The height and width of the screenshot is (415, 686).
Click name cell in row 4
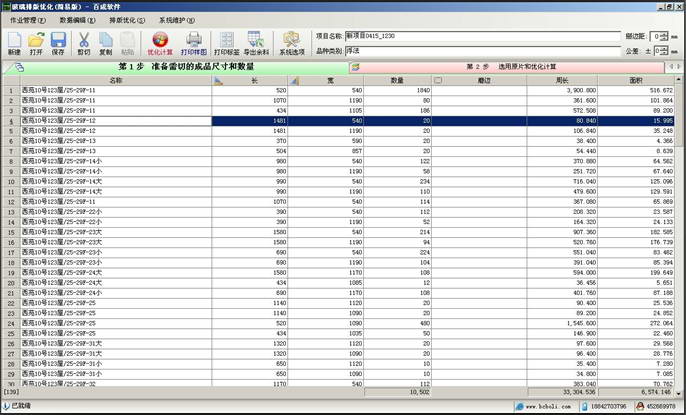click(x=116, y=121)
